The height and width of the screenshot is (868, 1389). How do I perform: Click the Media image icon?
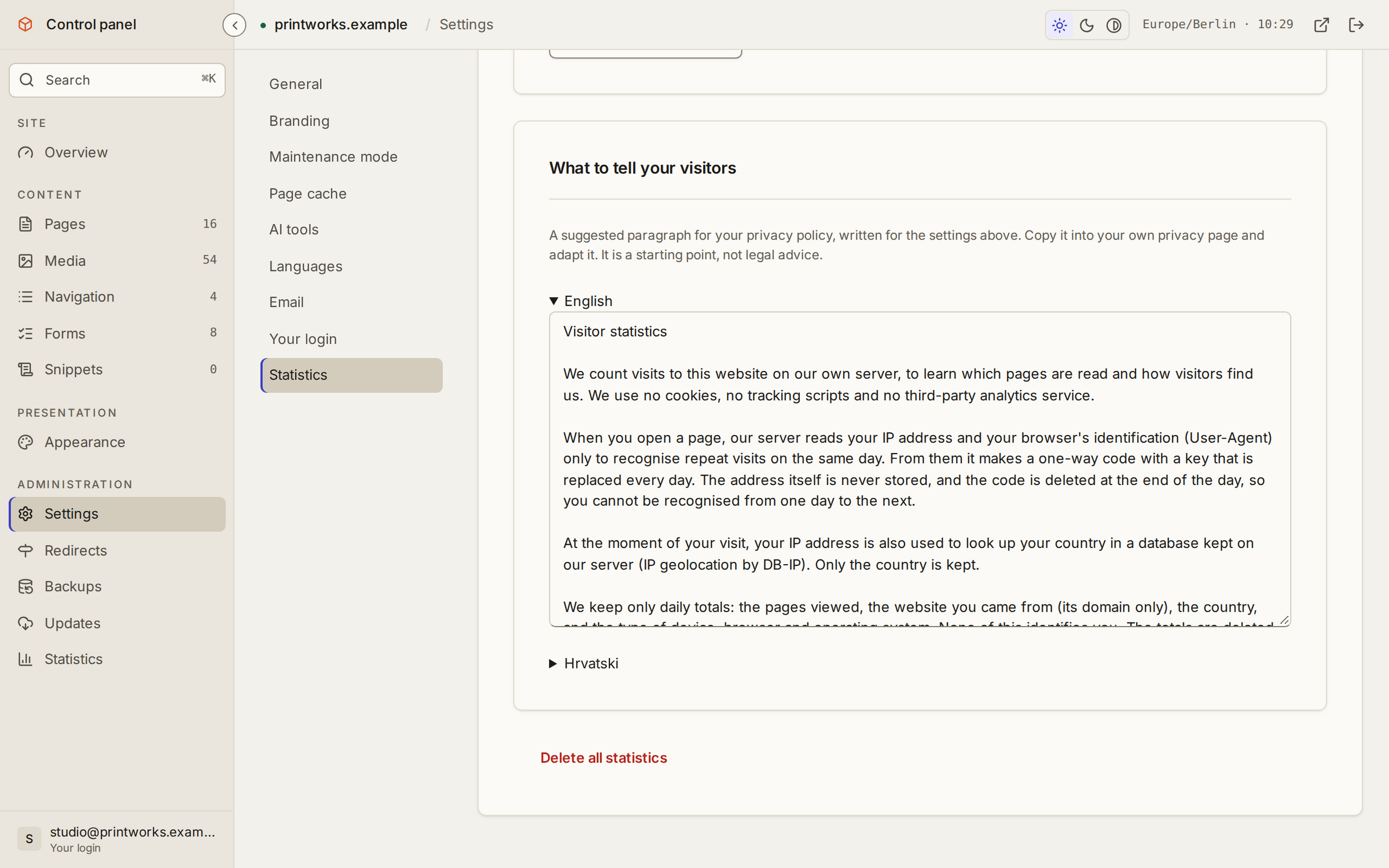click(x=25, y=260)
